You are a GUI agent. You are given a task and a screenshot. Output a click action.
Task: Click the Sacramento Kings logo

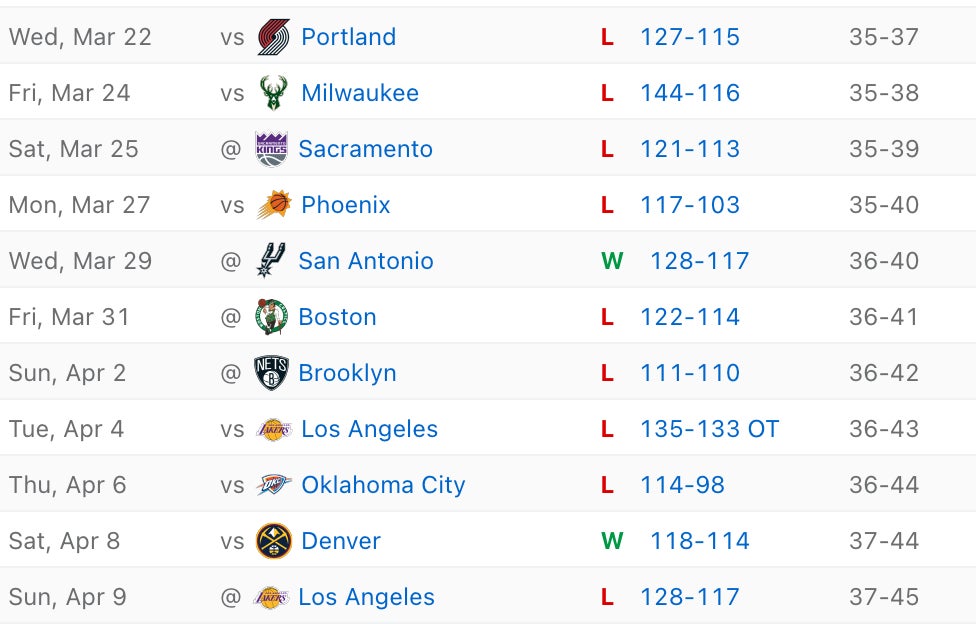[271, 149]
